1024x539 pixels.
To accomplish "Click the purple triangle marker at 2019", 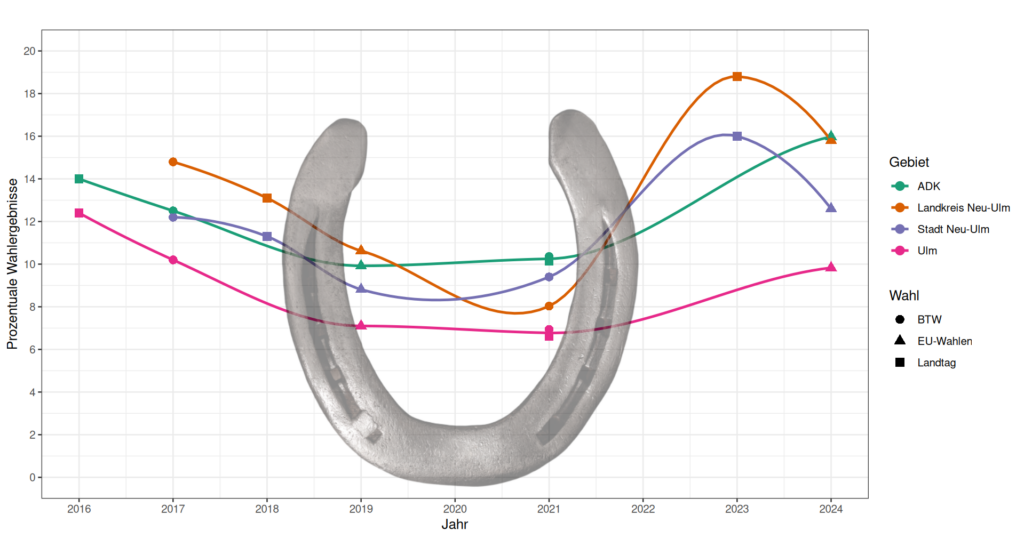I will (361, 289).
